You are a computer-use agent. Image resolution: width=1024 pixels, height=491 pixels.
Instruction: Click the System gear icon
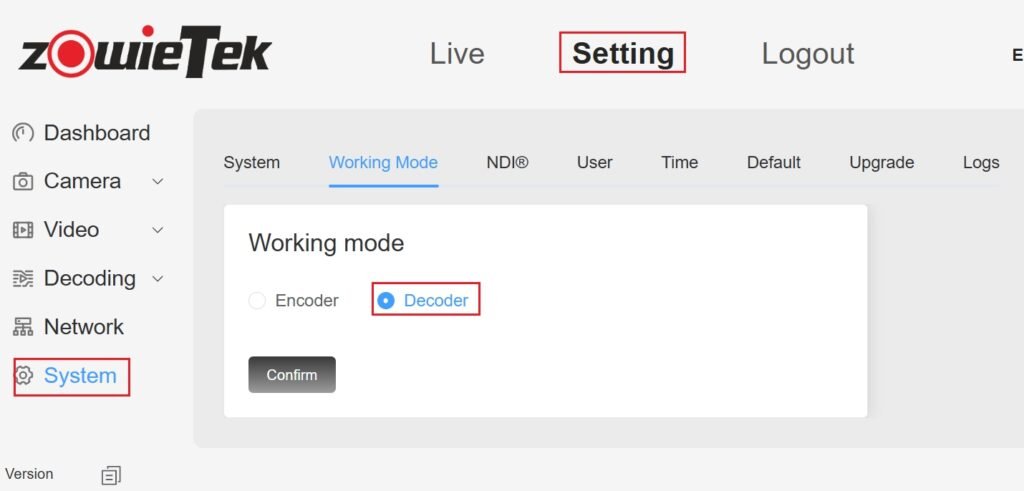pos(23,376)
